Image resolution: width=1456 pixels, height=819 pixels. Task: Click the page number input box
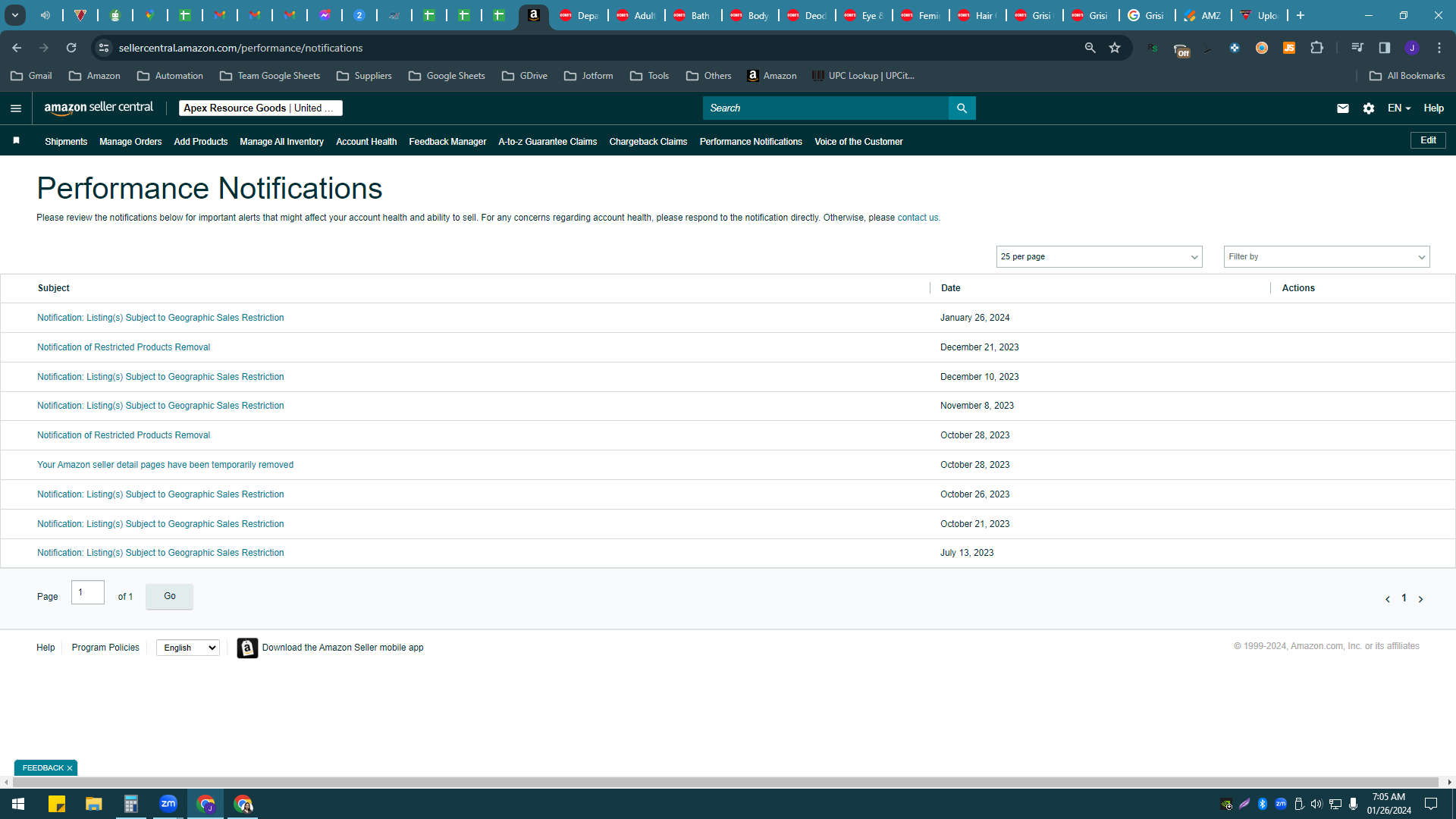coord(88,592)
